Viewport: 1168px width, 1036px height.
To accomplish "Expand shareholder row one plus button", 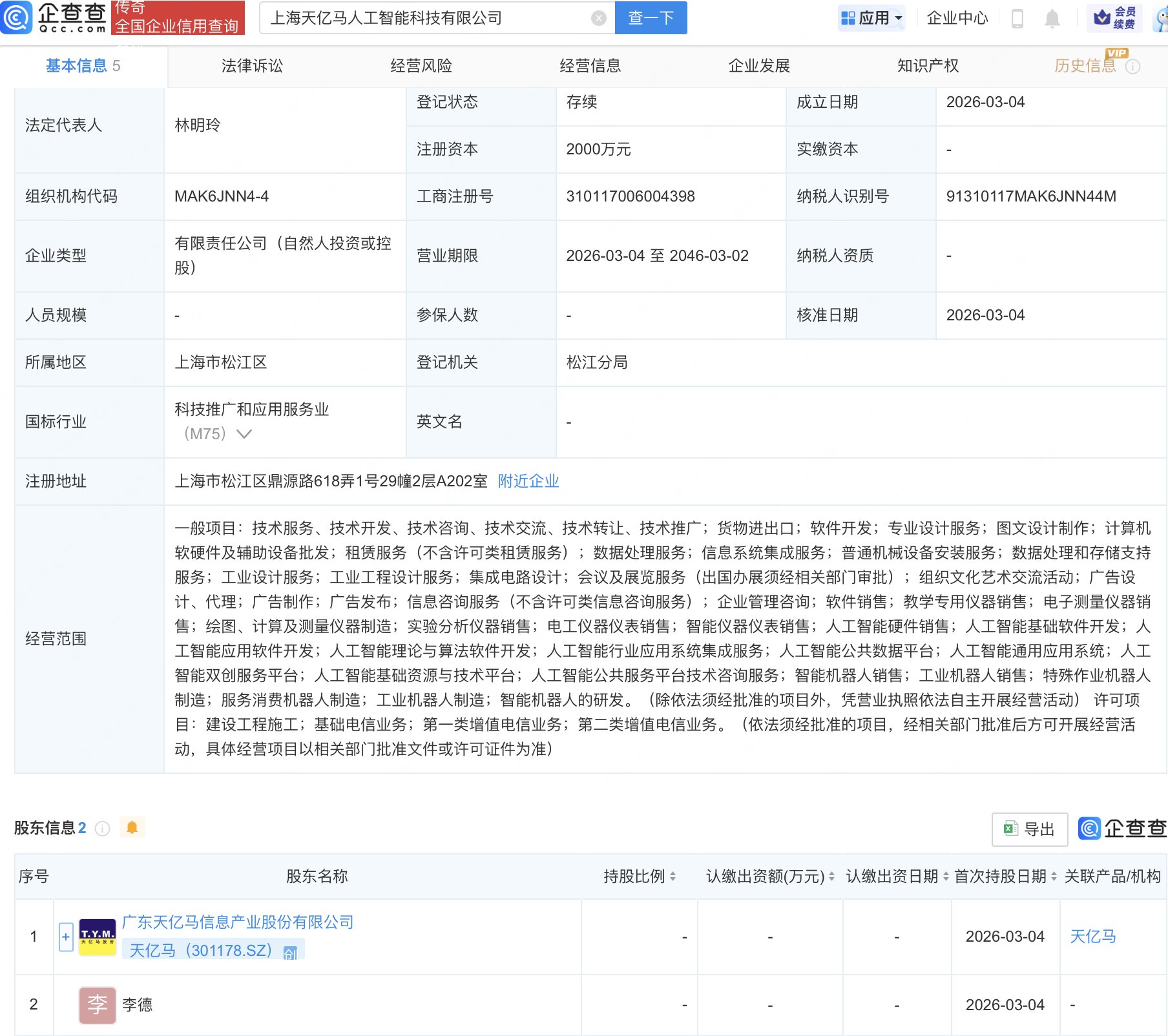I will coord(66,937).
